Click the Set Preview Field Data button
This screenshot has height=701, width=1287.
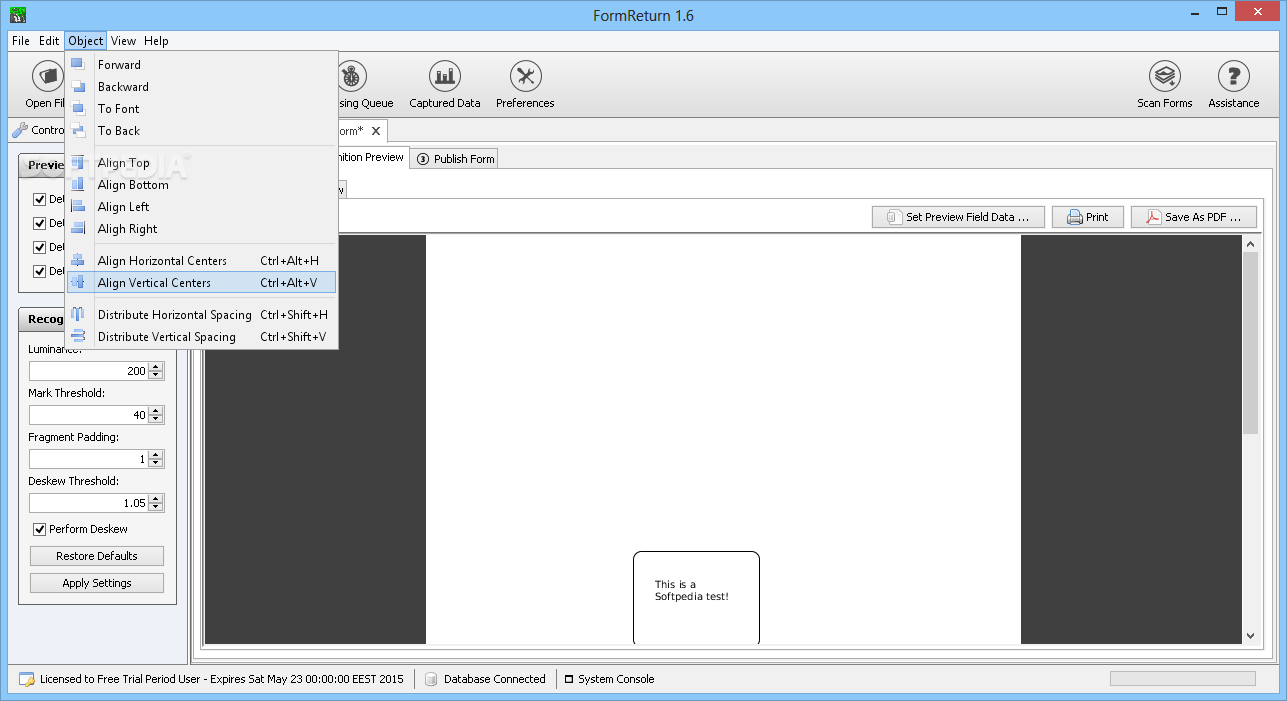pos(958,217)
